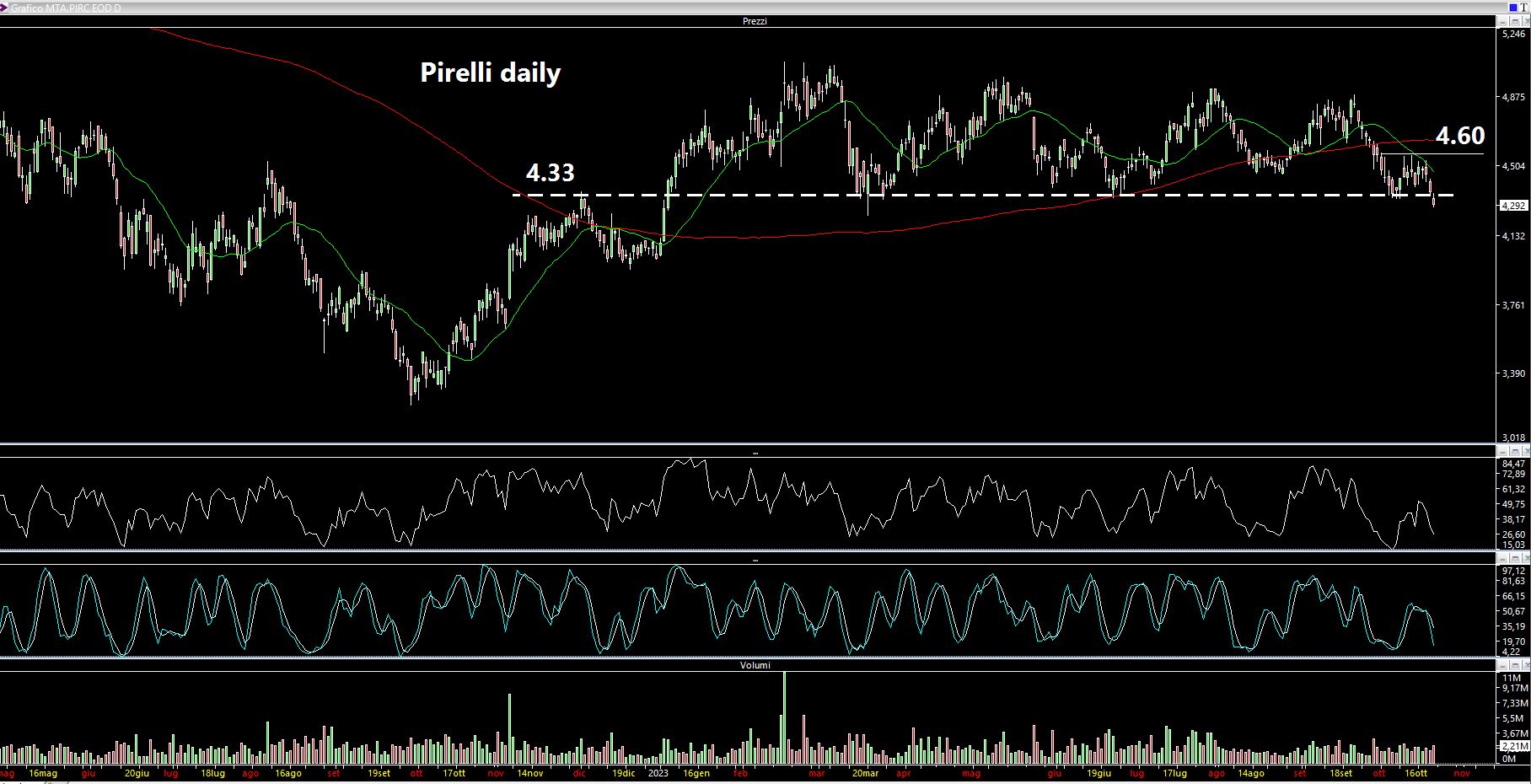The image size is (1531, 784).
Task: Maximize the Prezzi price panel
Action: click(x=1515, y=21)
